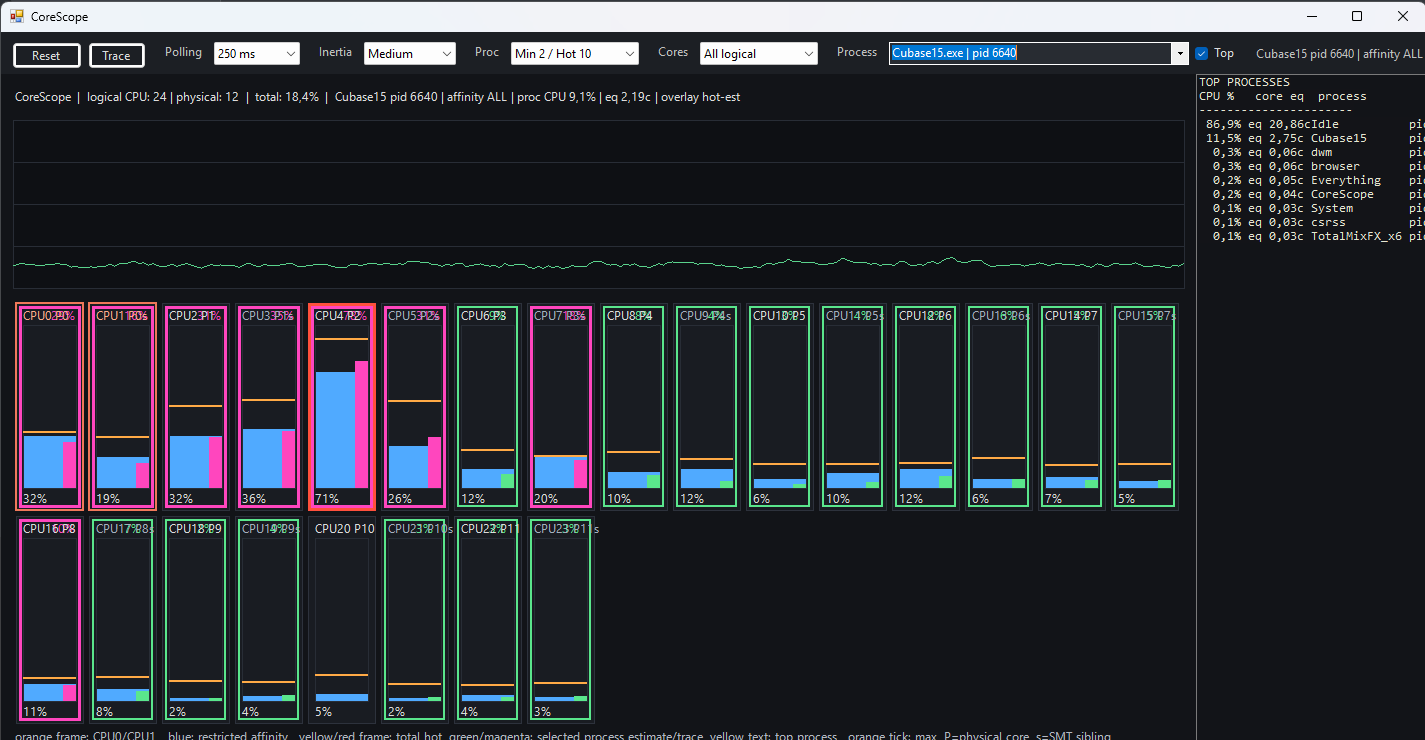Select the CPU7 tile showing 20%

pyautogui.click(x=561, y=407)
